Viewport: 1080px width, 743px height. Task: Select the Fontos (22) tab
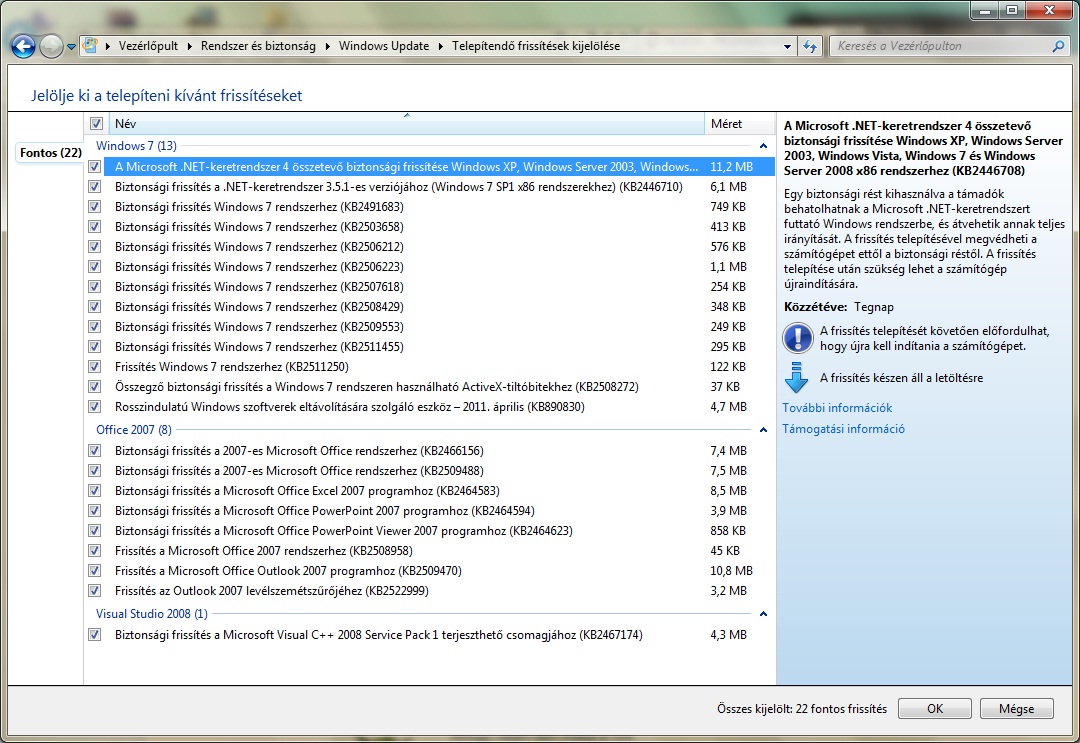click(x=50, y=152)
